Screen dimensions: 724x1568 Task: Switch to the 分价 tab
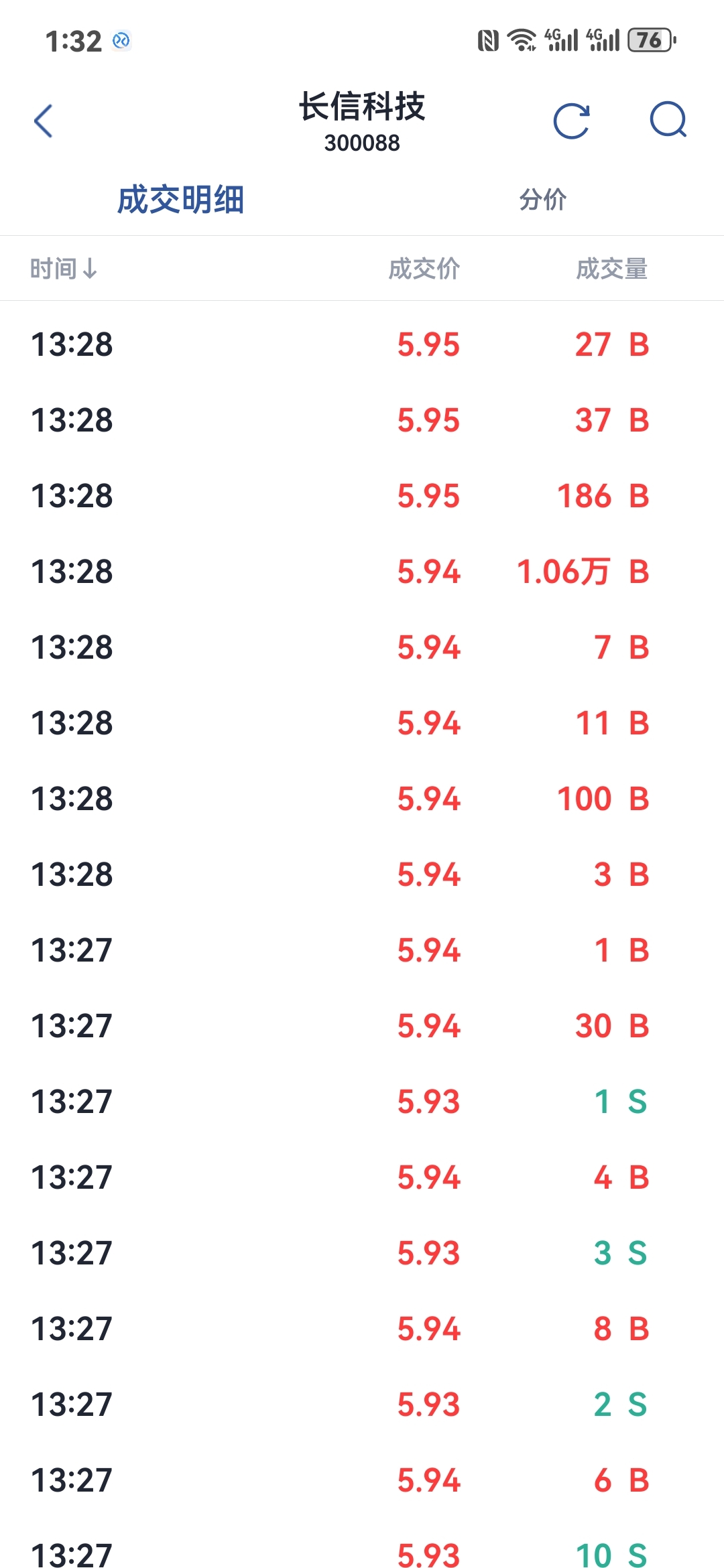tap(543, 200)
